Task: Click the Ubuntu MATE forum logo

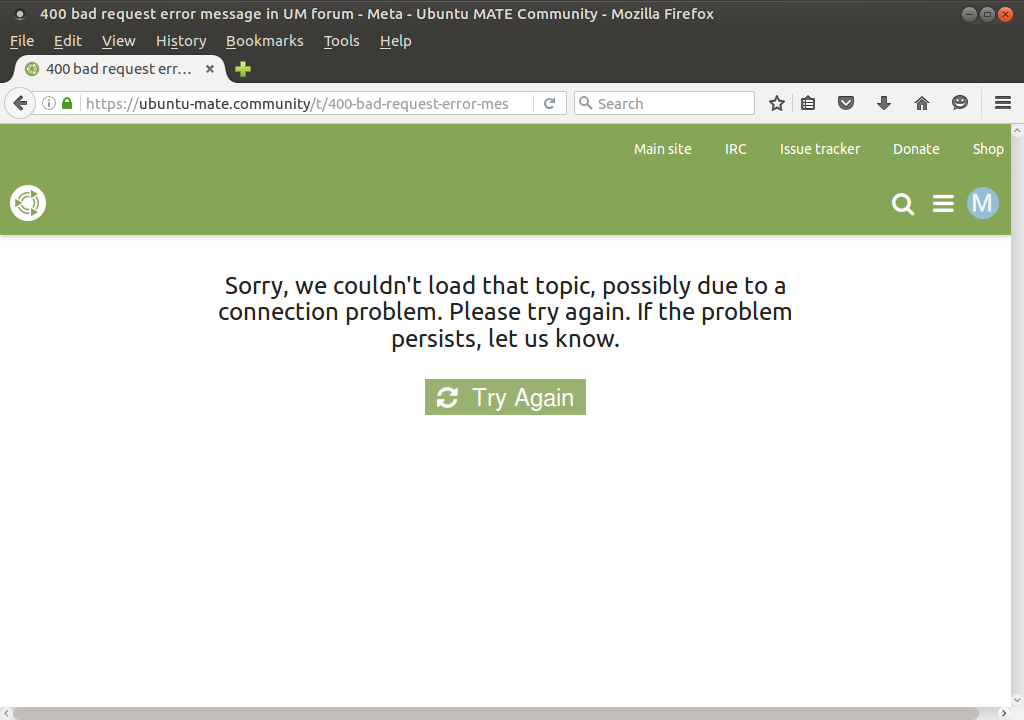Action: [x=28, y=203]
